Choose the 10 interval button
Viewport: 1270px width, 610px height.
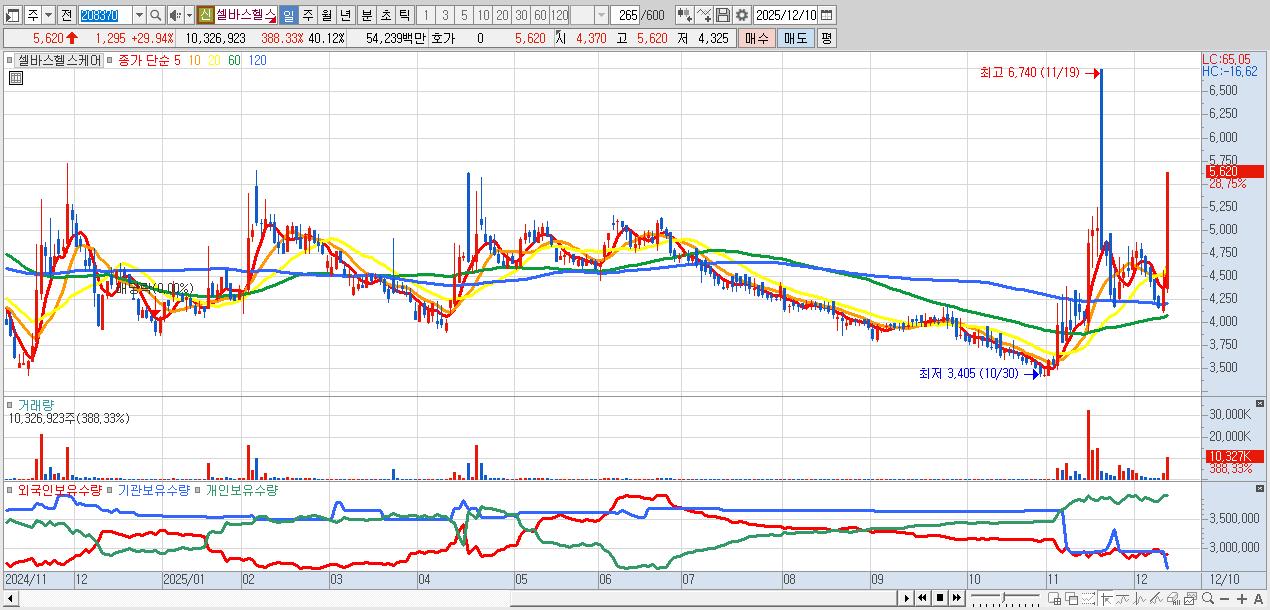481,16
